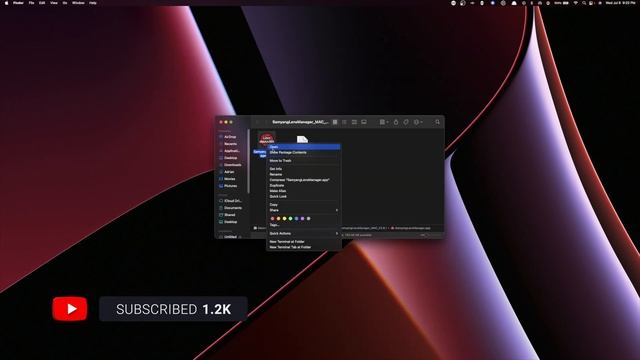640x360 pixels.
Task: Open the Apple menu
Action: click(7, 3)
